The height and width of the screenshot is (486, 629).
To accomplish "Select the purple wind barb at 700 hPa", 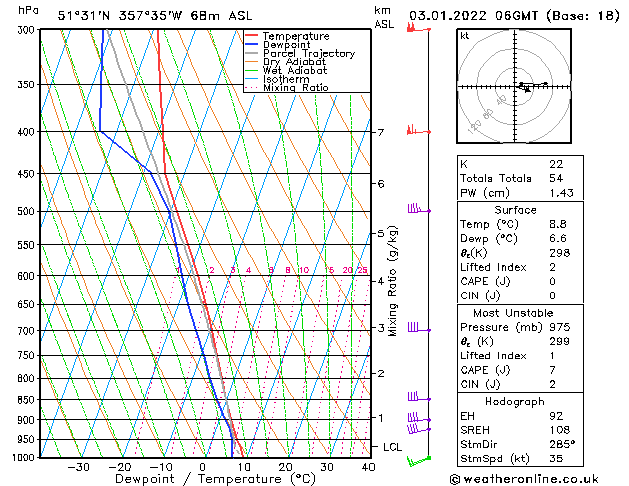I will pyautogui.click(x=415, y=328).
